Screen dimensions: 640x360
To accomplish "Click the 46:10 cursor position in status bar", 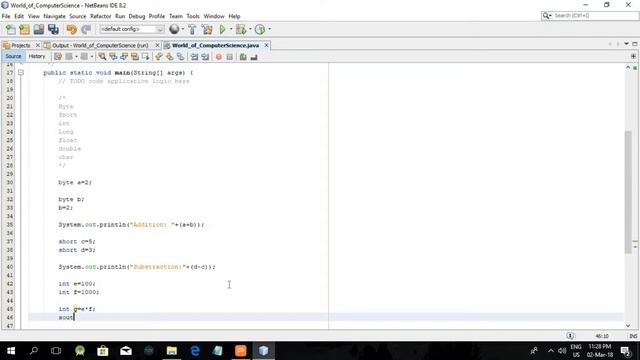I will point(602,336).
